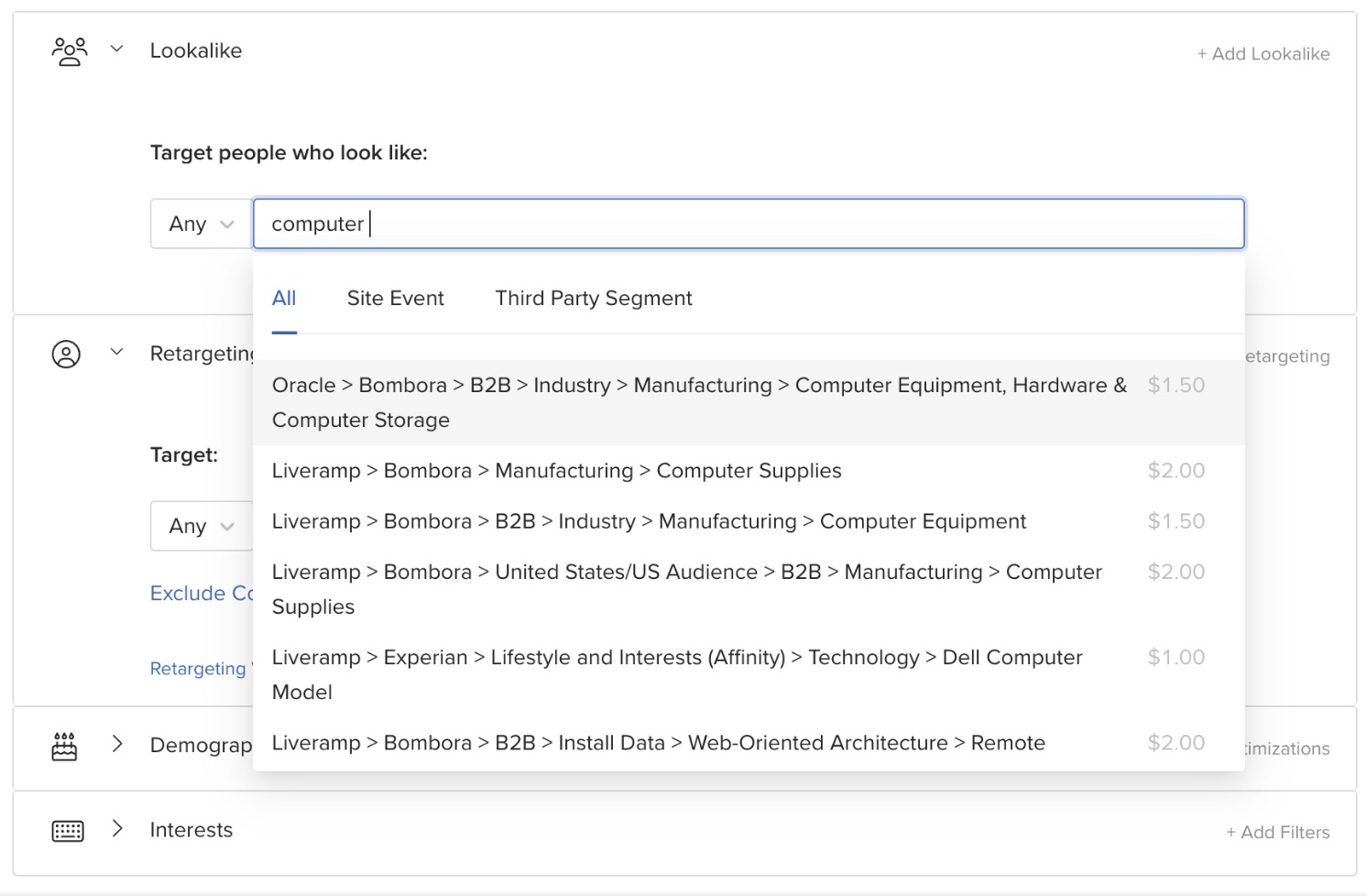Click the Retargeting user profile icon
Screen dimensions: 1367x896
click(x=66, y=354)
